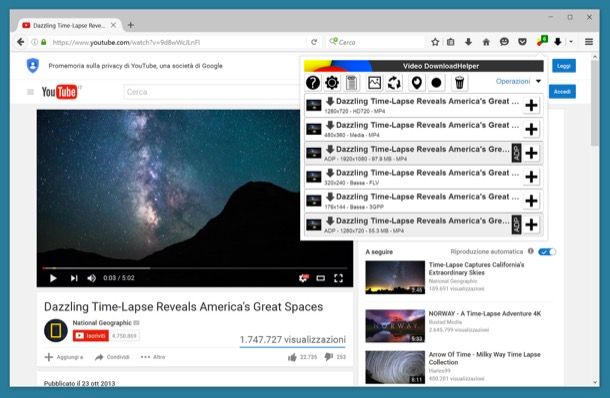Click the black download arrow extension icon
The width and height of the screenshot is (610, 398).
[558, 42]
